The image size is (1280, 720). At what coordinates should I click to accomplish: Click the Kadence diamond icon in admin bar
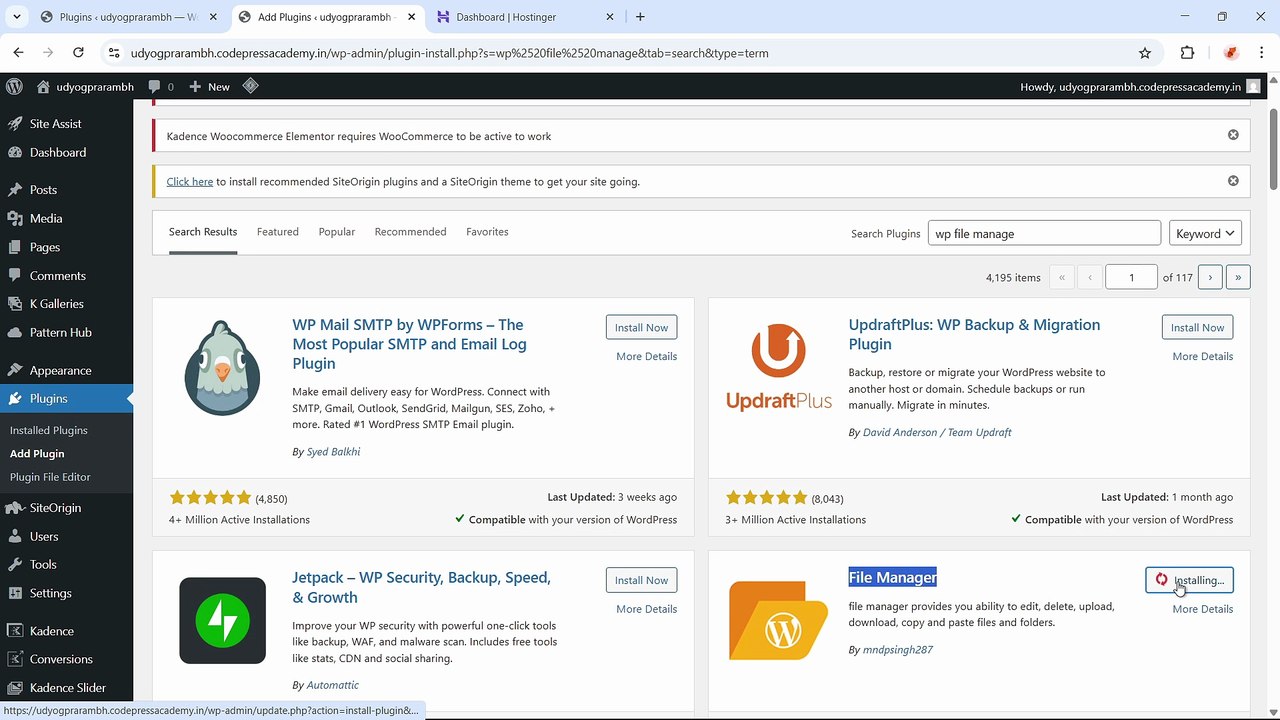tap(251, 86)
